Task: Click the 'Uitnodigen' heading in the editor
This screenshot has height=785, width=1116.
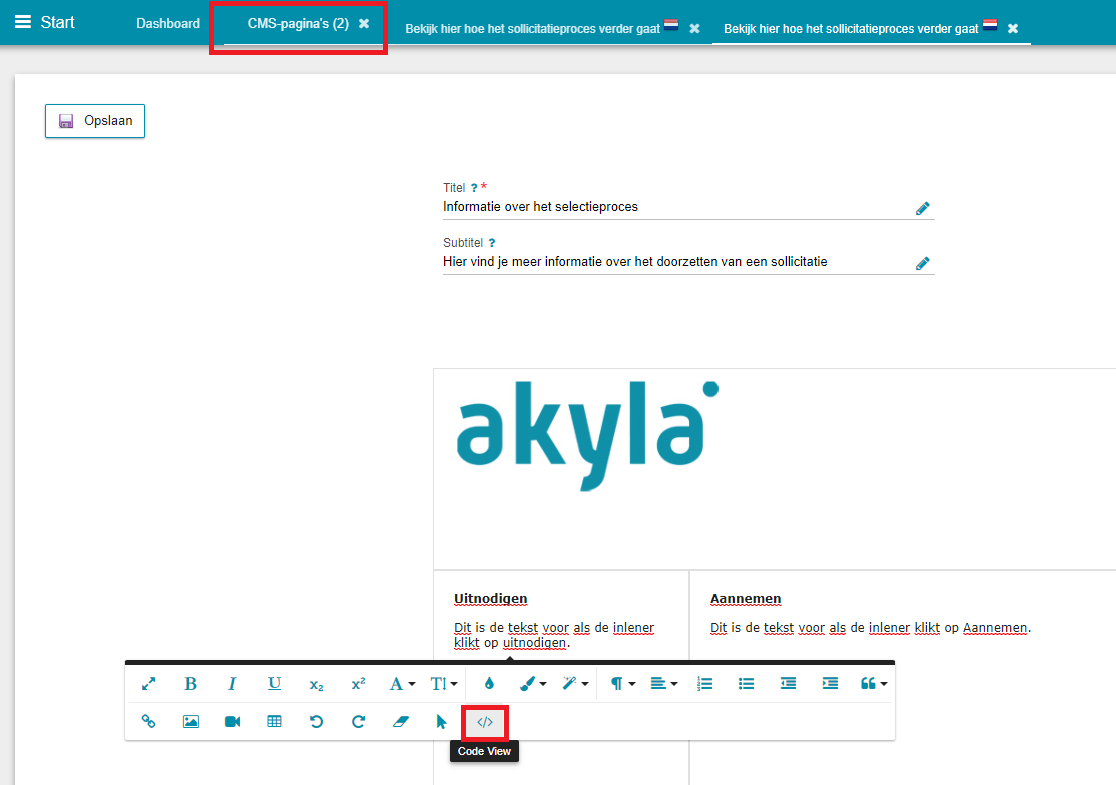Action: click(x=490, y=599)
